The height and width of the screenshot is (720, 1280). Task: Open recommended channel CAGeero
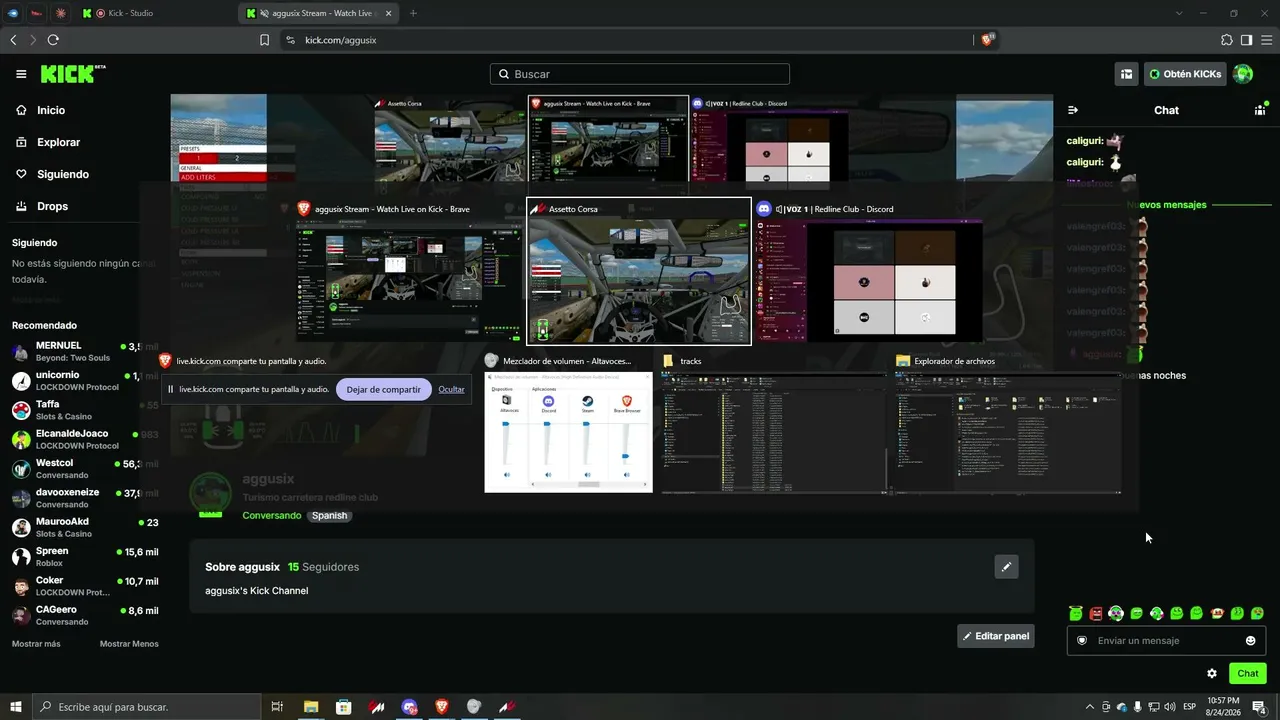84,615
